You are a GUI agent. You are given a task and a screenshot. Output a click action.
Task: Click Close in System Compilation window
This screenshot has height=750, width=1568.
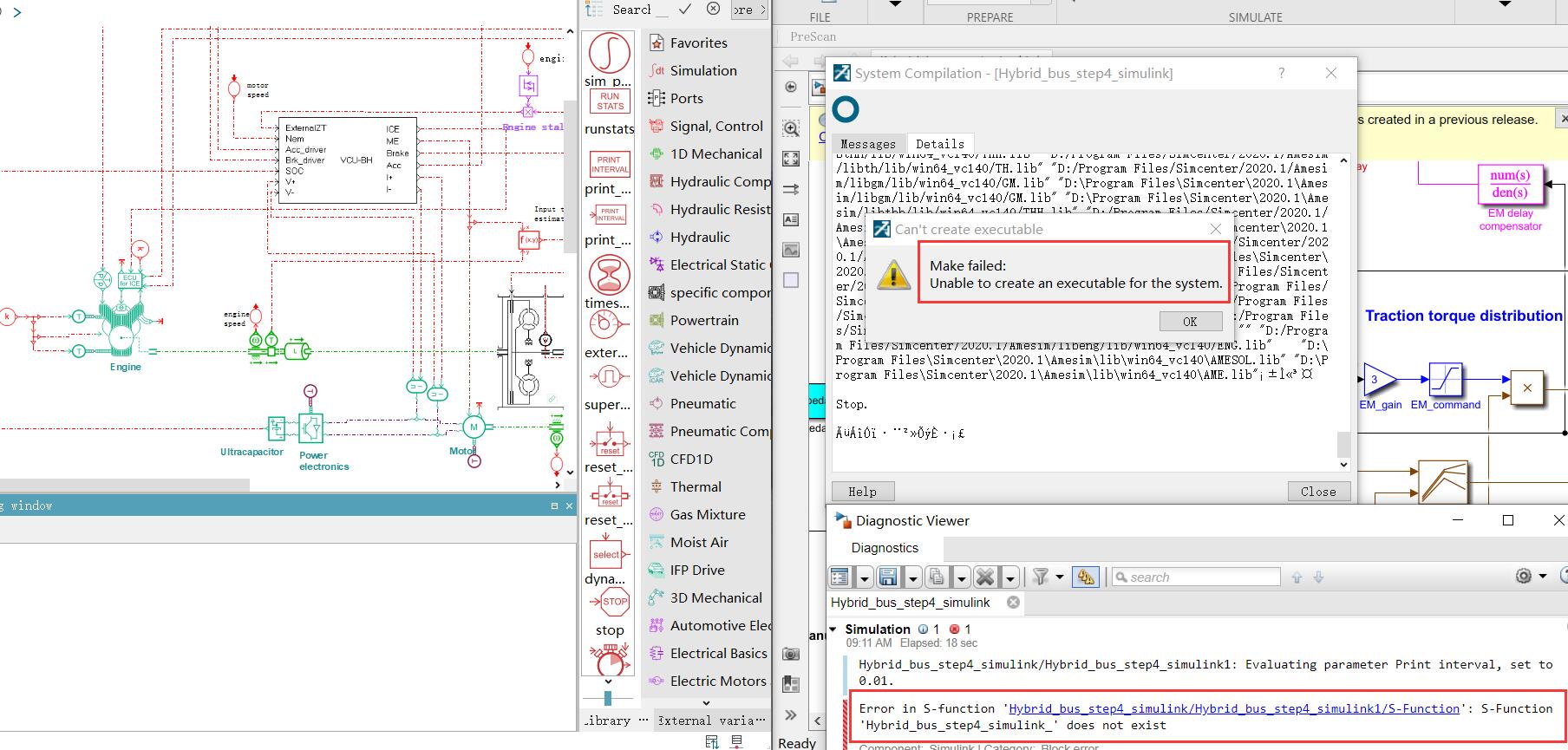[1318, 492]
